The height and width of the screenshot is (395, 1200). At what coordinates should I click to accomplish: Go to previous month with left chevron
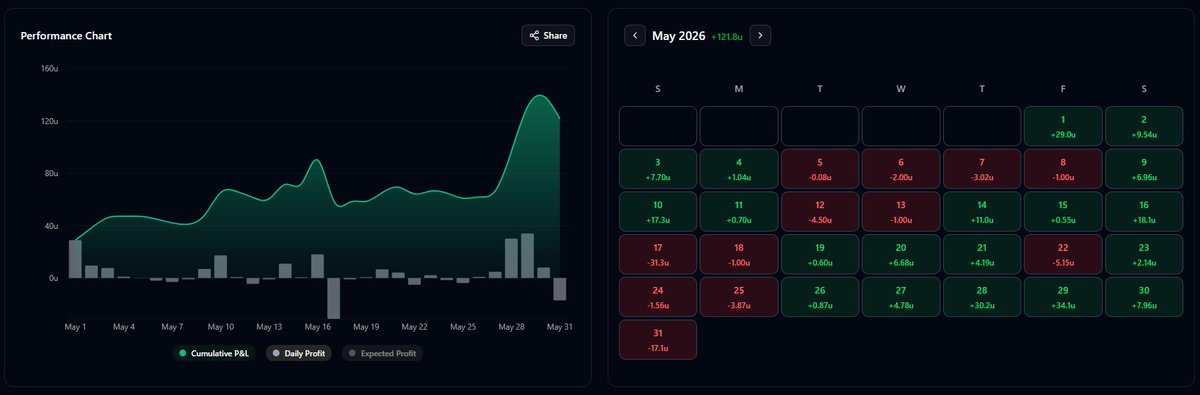pyautogui.click(x=635, y=35)
